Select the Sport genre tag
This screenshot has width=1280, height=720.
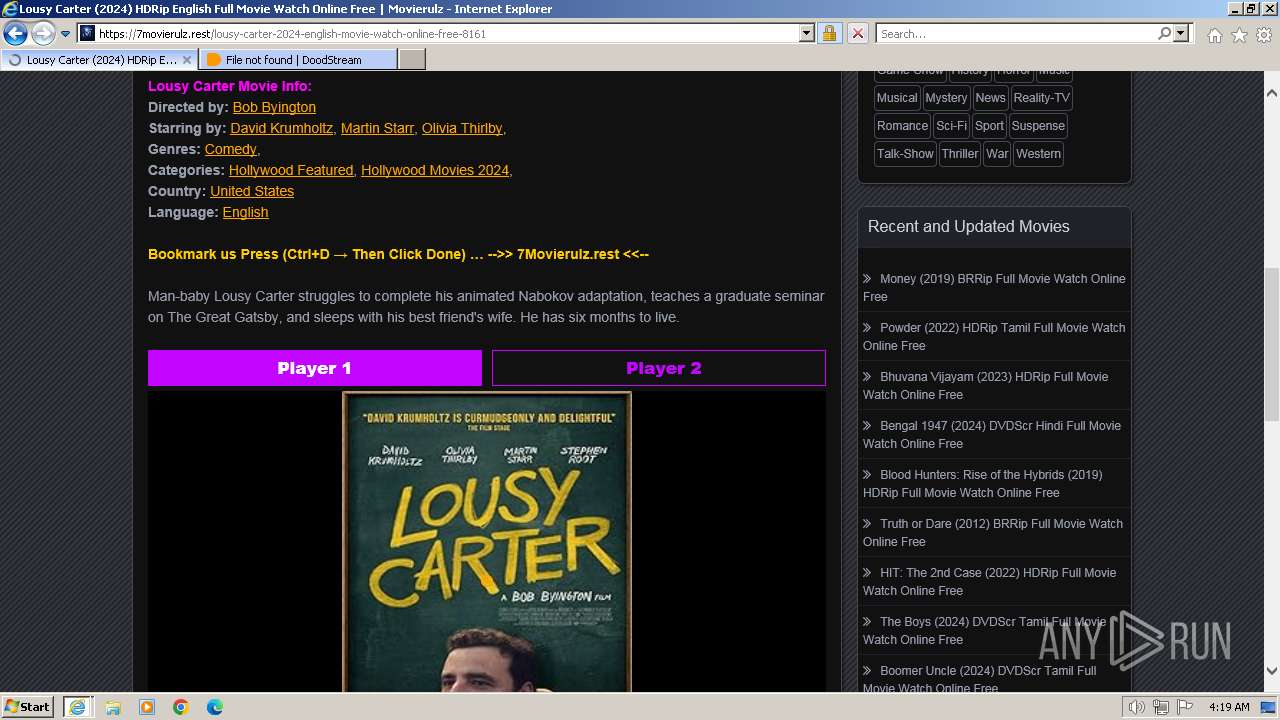(x=989, y=126)
